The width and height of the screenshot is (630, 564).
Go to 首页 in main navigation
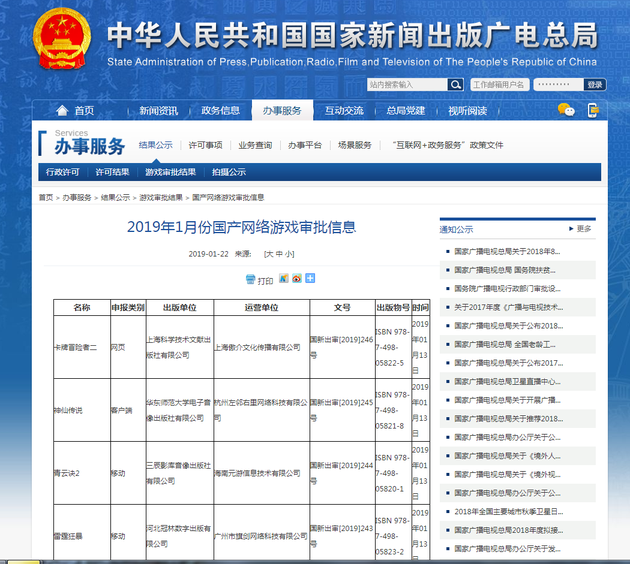pos(84,111)
